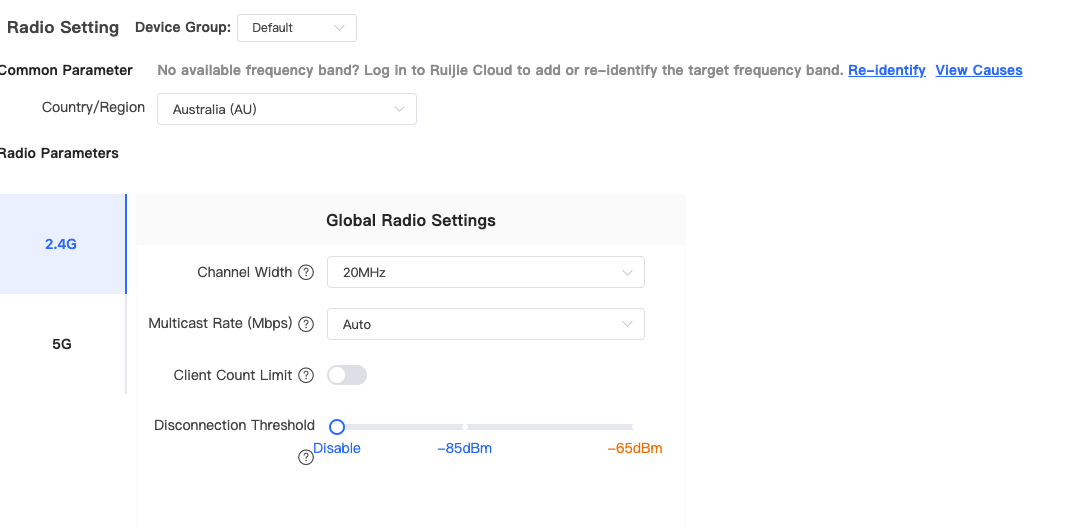
Task: Click the Country/Region dropdown chevron arrow
Action: click(x=399, y=109)
